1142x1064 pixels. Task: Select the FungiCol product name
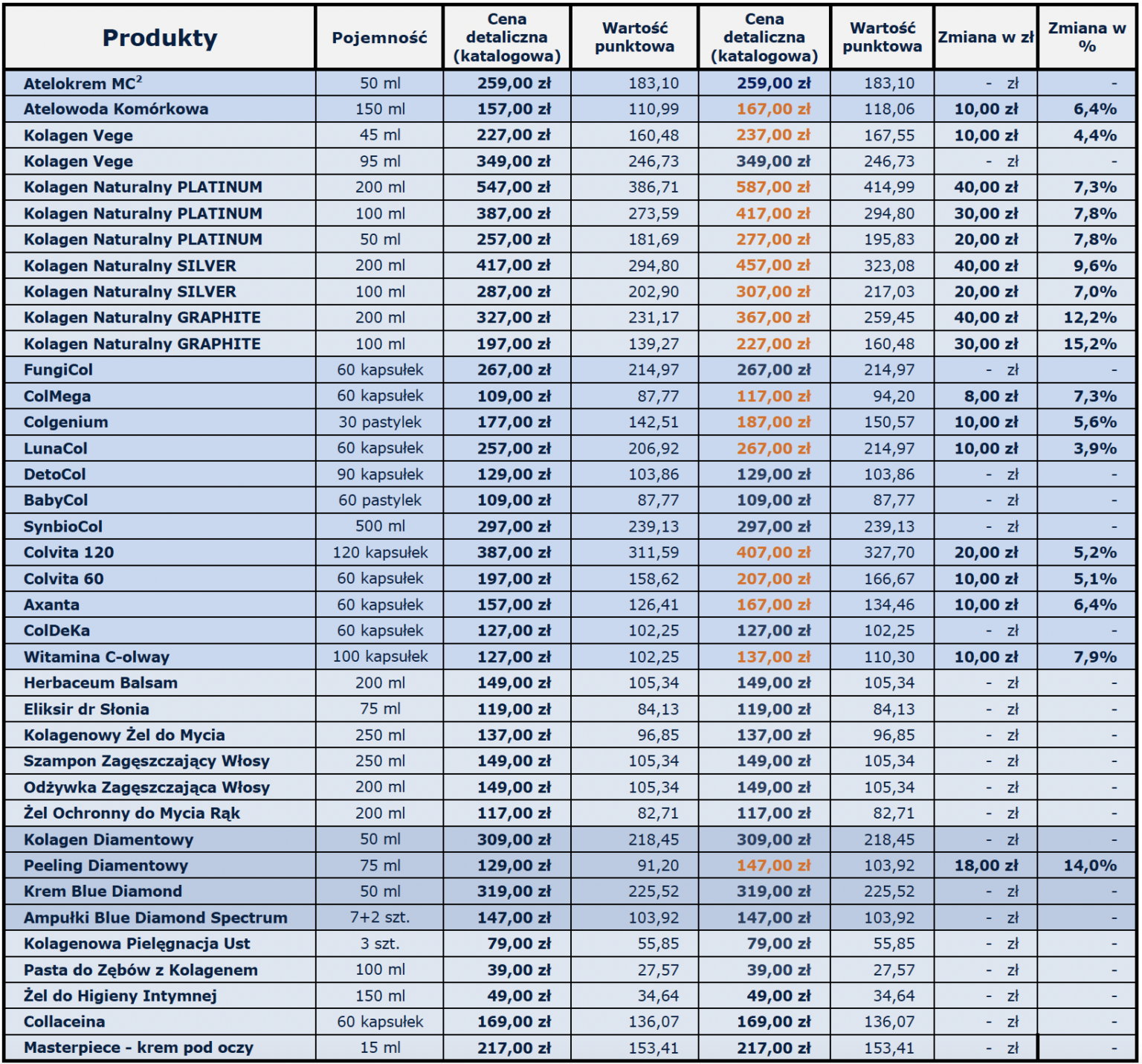point(58,370)
